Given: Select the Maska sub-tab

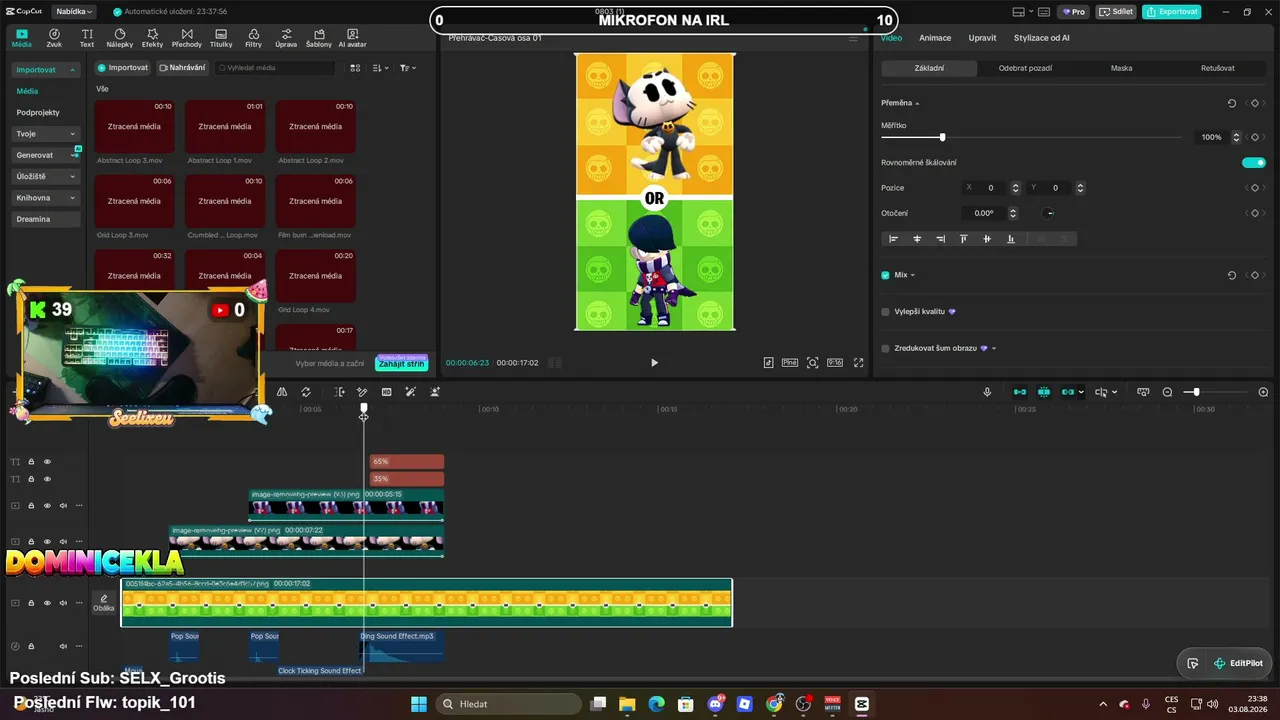Looking at the screenshot, I should pos(1122,68).
